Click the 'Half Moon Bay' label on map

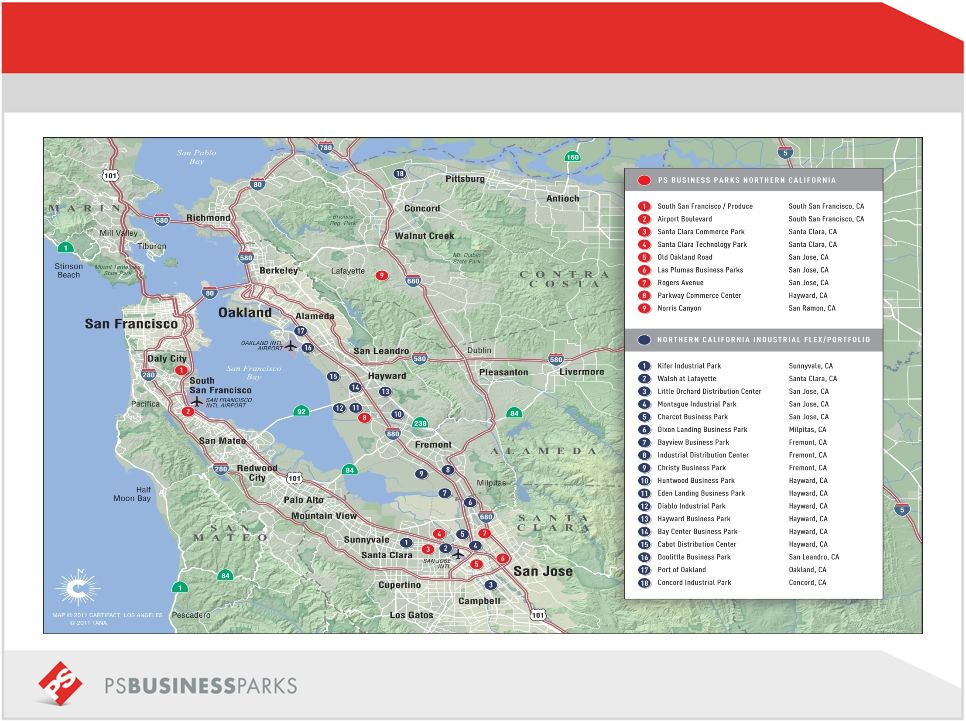132,494
